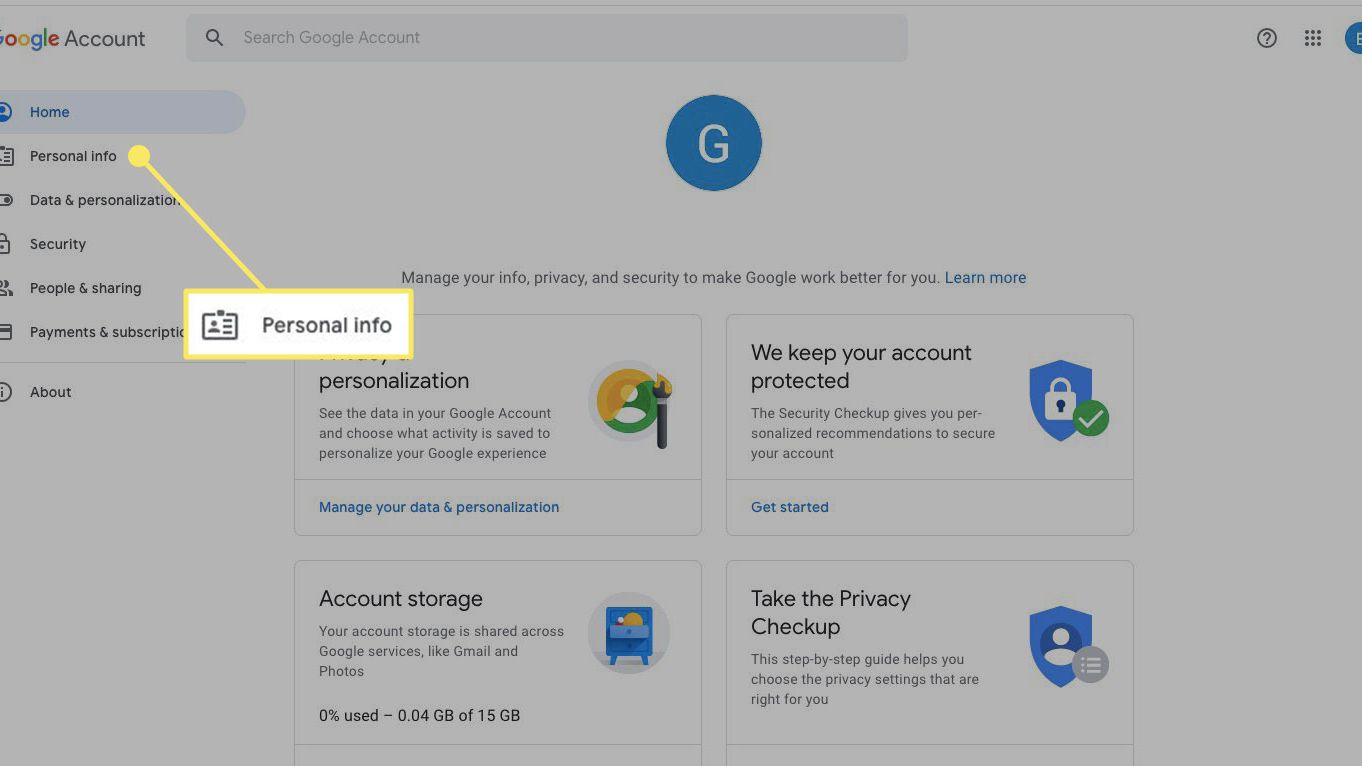Click the security shield with checkmark illustration
This screenshot has height=766, width=1362.
1068,400
